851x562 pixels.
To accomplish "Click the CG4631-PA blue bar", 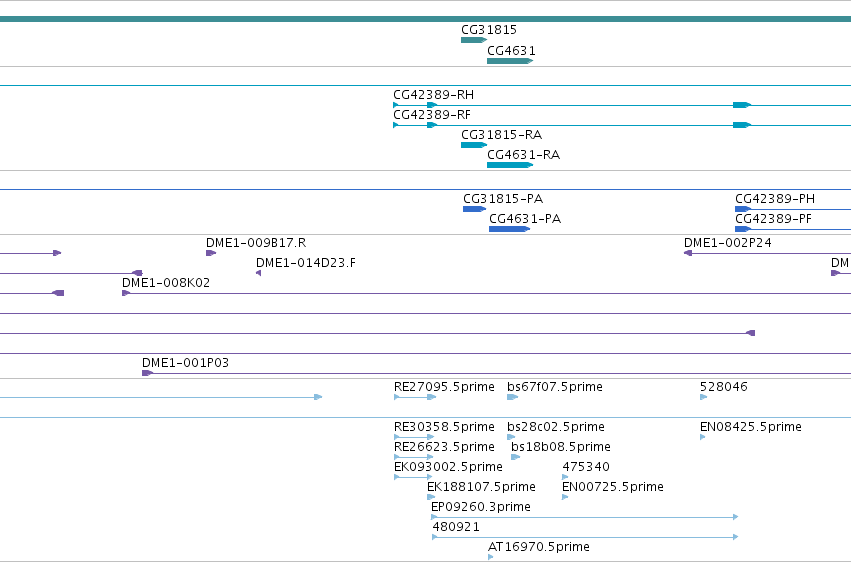I will coord(510,229).
